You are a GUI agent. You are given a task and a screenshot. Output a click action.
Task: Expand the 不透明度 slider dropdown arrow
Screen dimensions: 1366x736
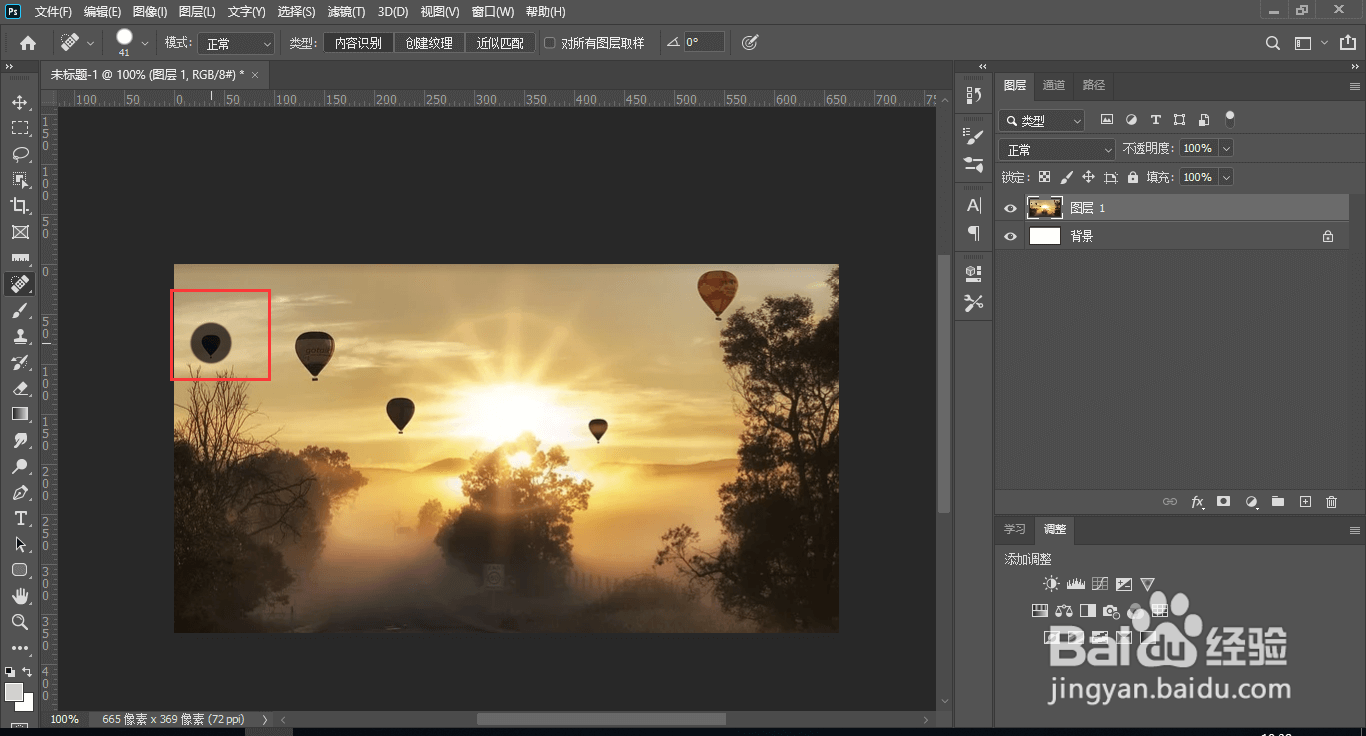tap(1226, 148)
